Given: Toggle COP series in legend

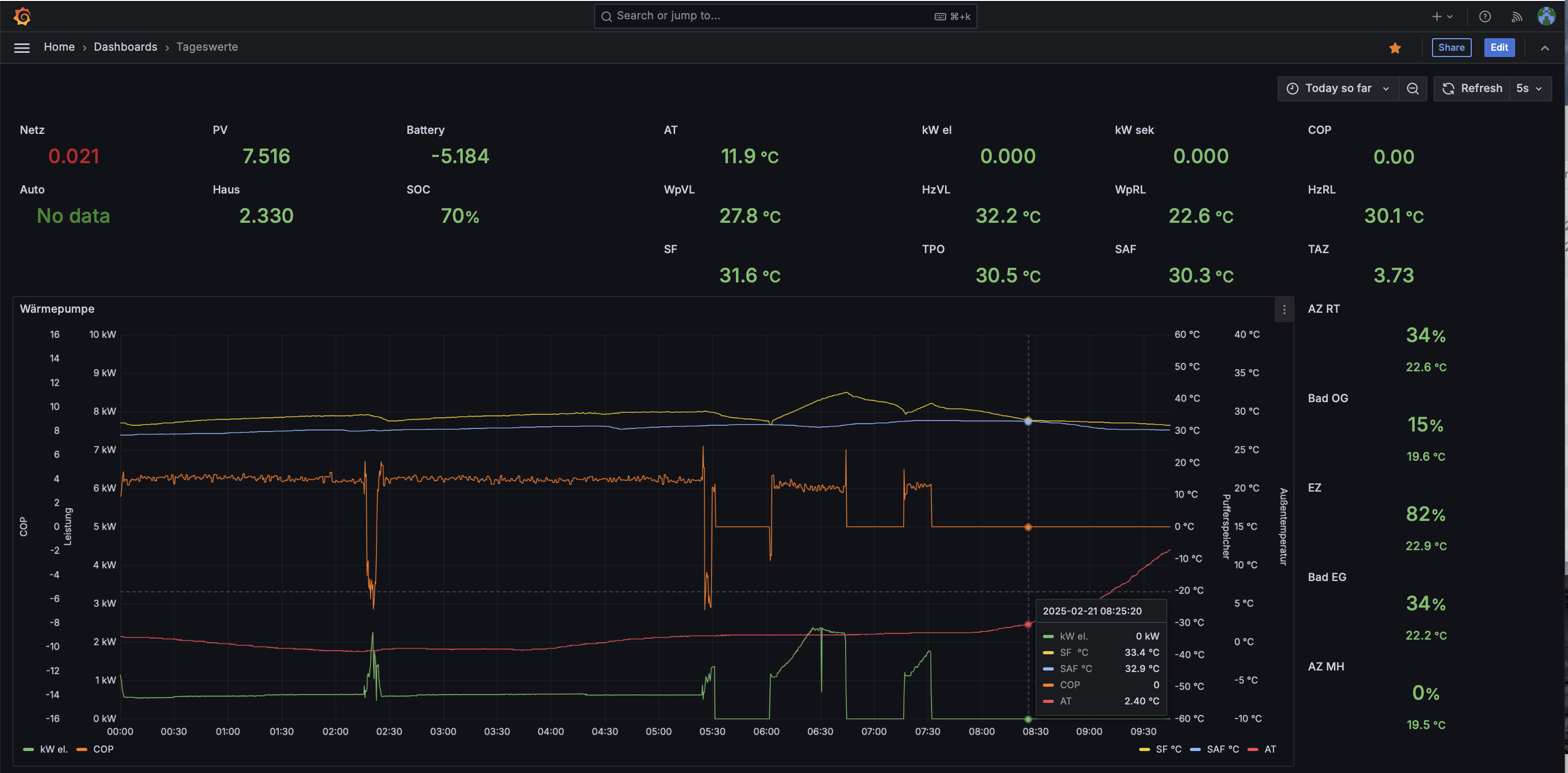Looking at the screenshot, I should coord(103,749).
